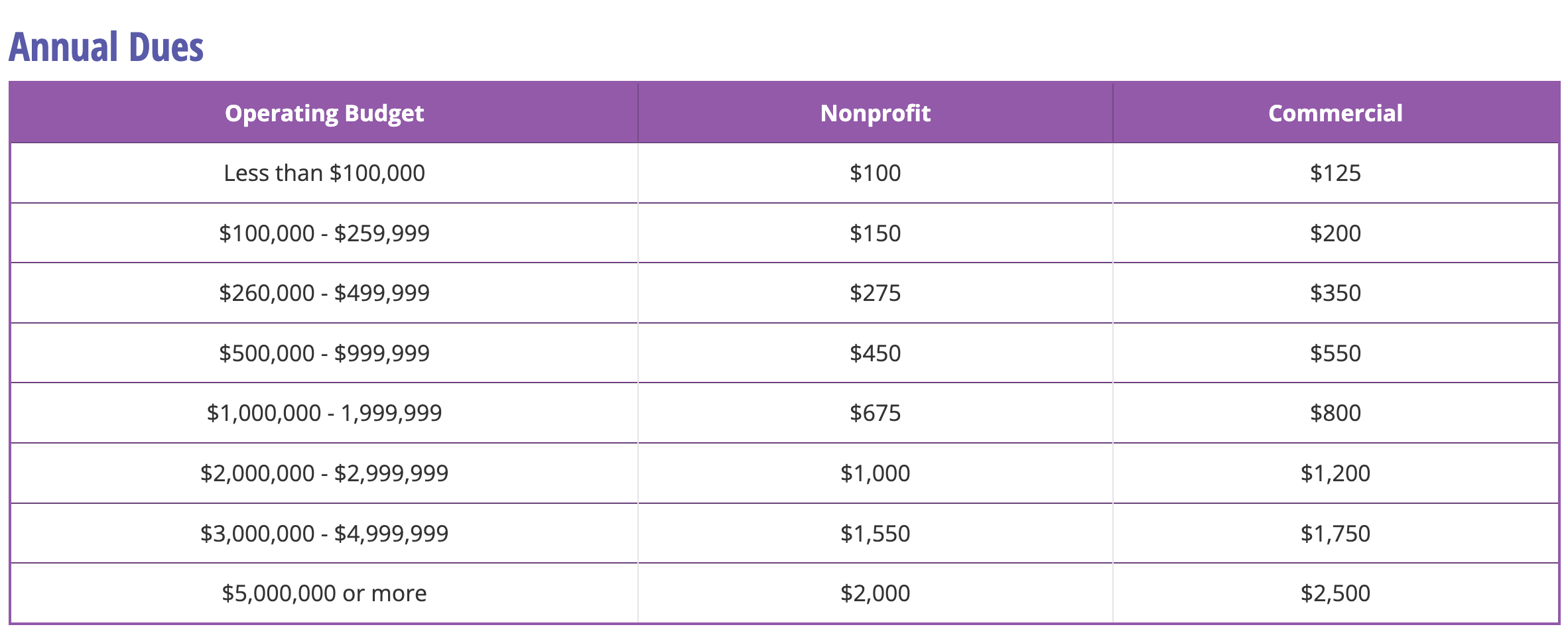This screenshot has width=1568, height=643.
Task: Click the $2,000,000 - $2,999,999 budget row
Action: pos(324,473)
